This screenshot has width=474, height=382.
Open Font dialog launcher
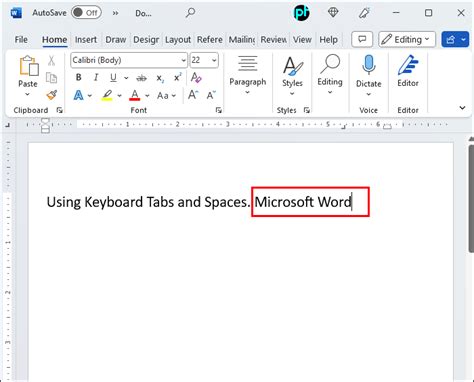click(x=219, y=110)
